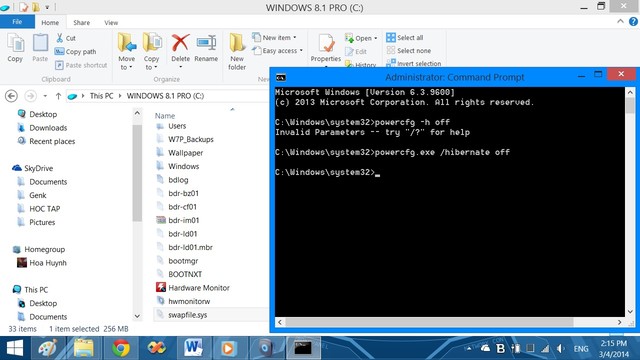The width and height of the screenshot is (640, 360).
Task: Open Windows Start button
Action: (x=15, y=348)
